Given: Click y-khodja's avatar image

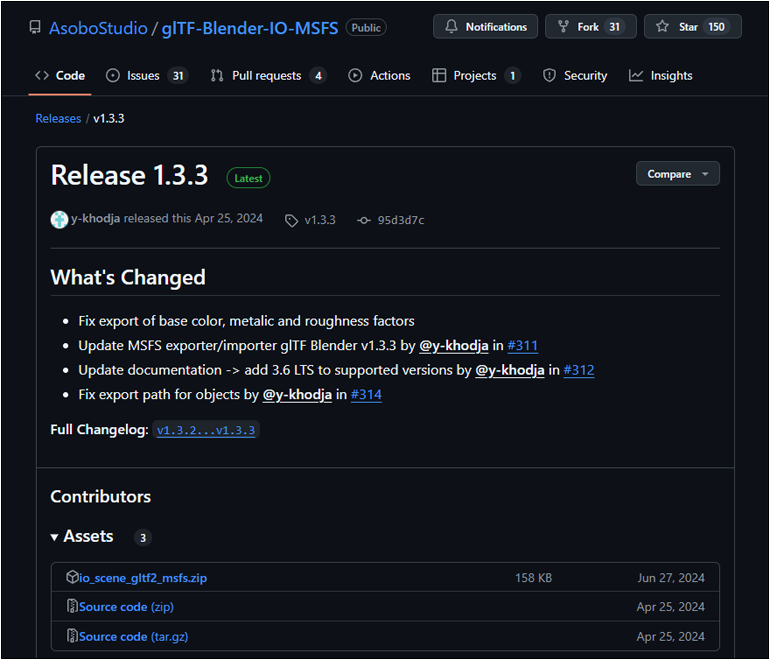Looking at the screenshot, I should point(59,219).
